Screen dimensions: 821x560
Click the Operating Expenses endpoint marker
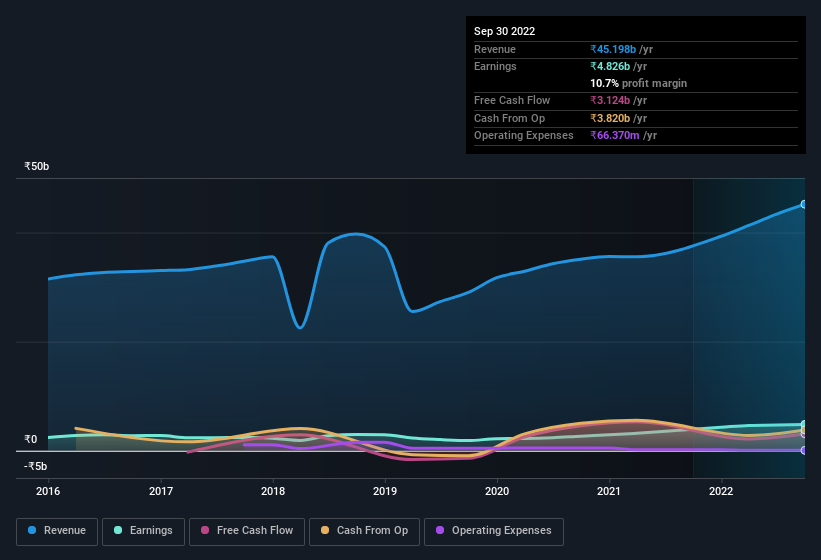[x=804, y=450]
